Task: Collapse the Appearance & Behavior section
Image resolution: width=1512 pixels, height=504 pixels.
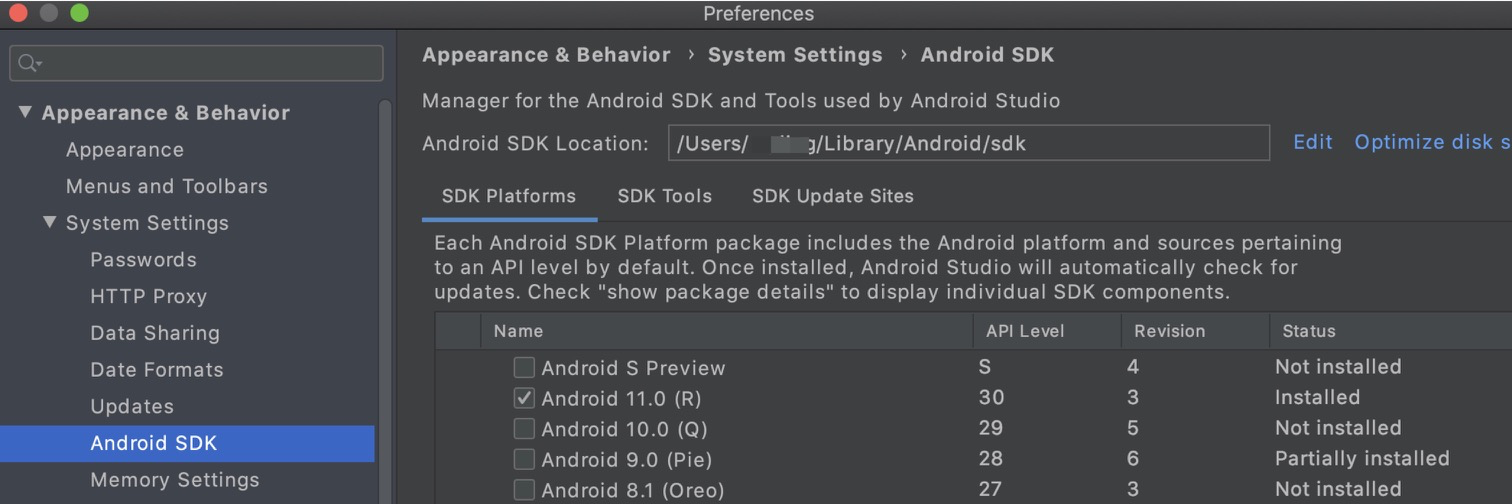Action: [25, 112]
